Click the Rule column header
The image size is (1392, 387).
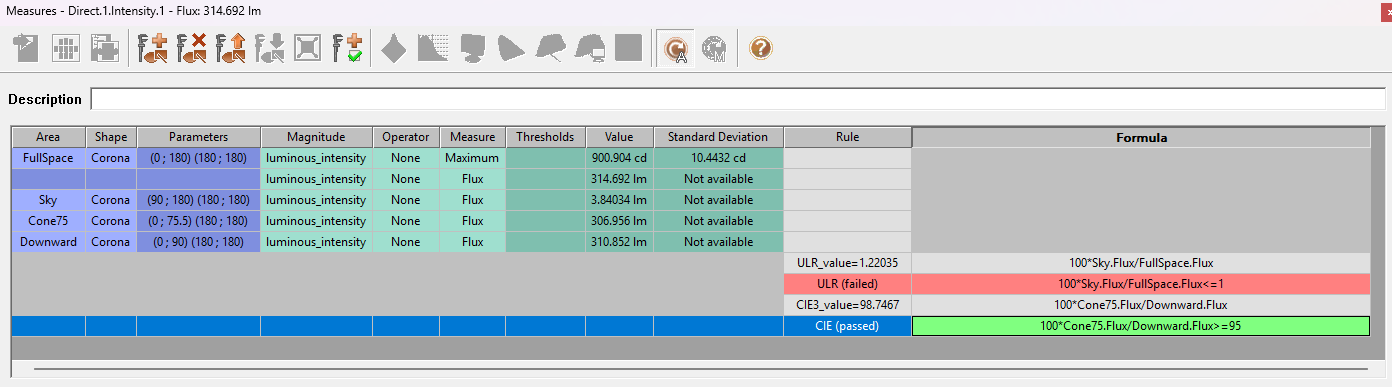(x=848, y=137)
